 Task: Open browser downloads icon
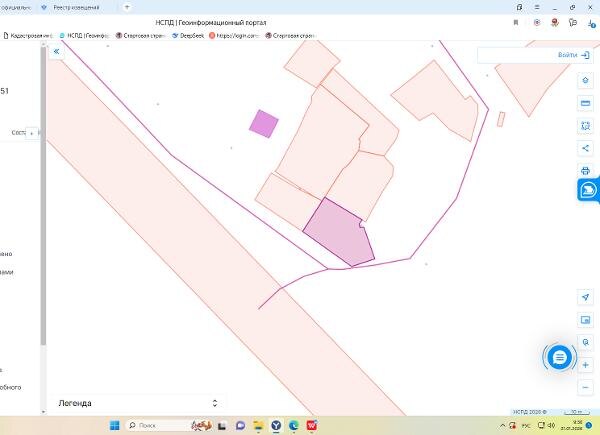point(592,24)
